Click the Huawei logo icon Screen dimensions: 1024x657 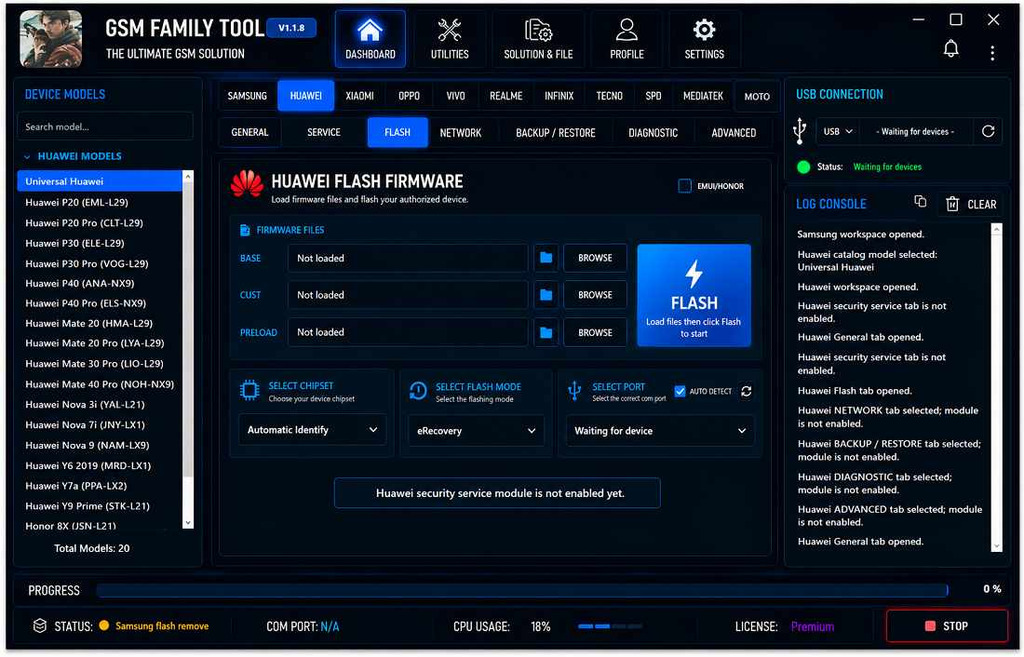coord(247,184)
